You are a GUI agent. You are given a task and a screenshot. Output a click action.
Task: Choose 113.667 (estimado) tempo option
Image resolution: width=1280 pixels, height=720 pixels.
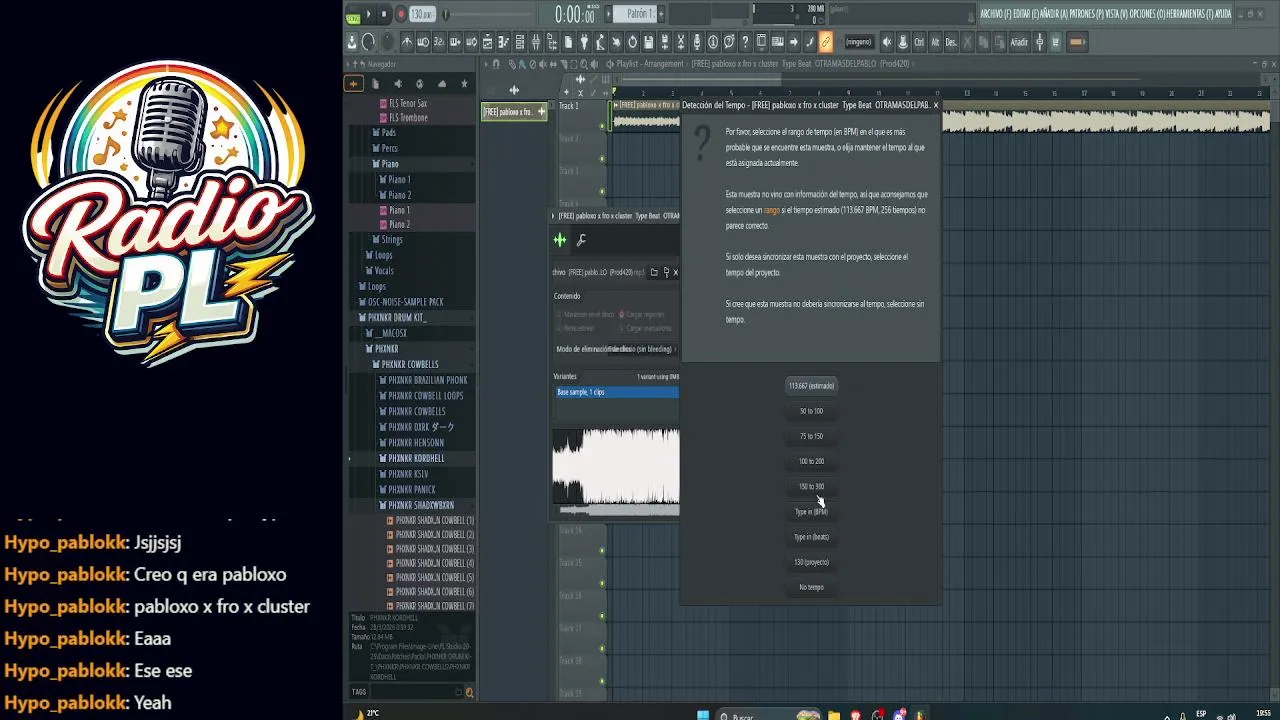(811, 386)
